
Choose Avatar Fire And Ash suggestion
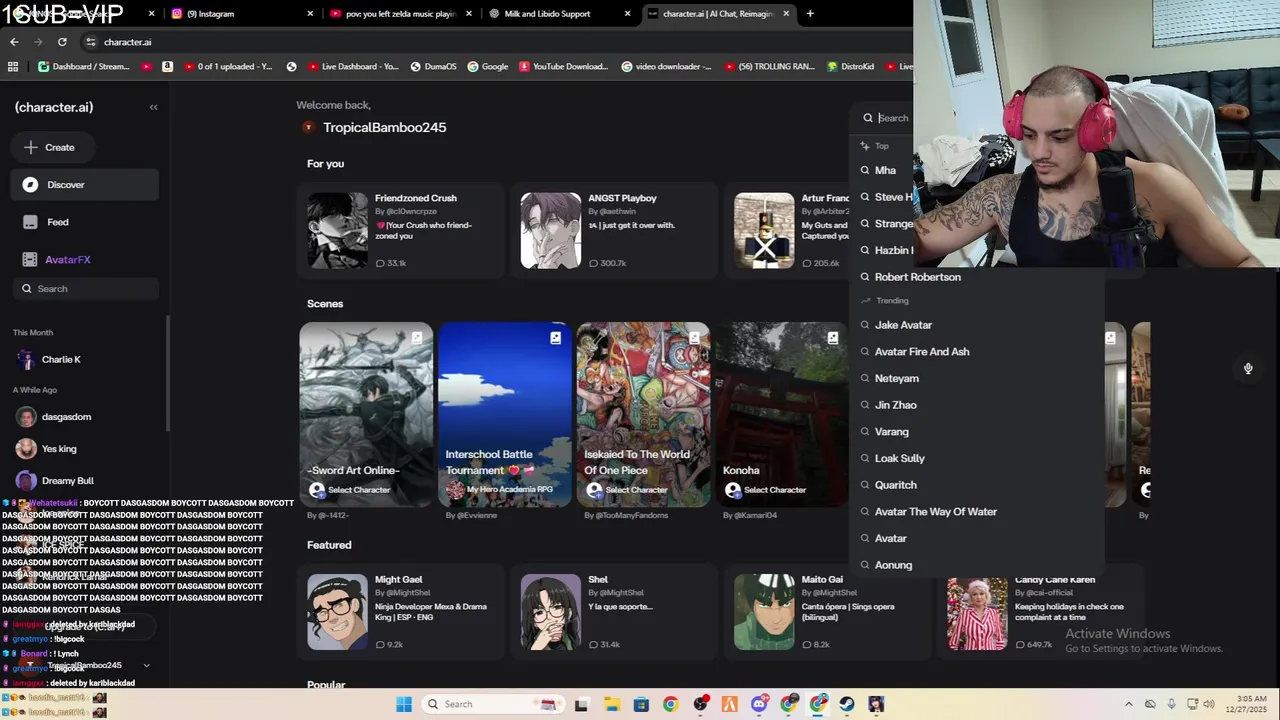tap(975, 352)
